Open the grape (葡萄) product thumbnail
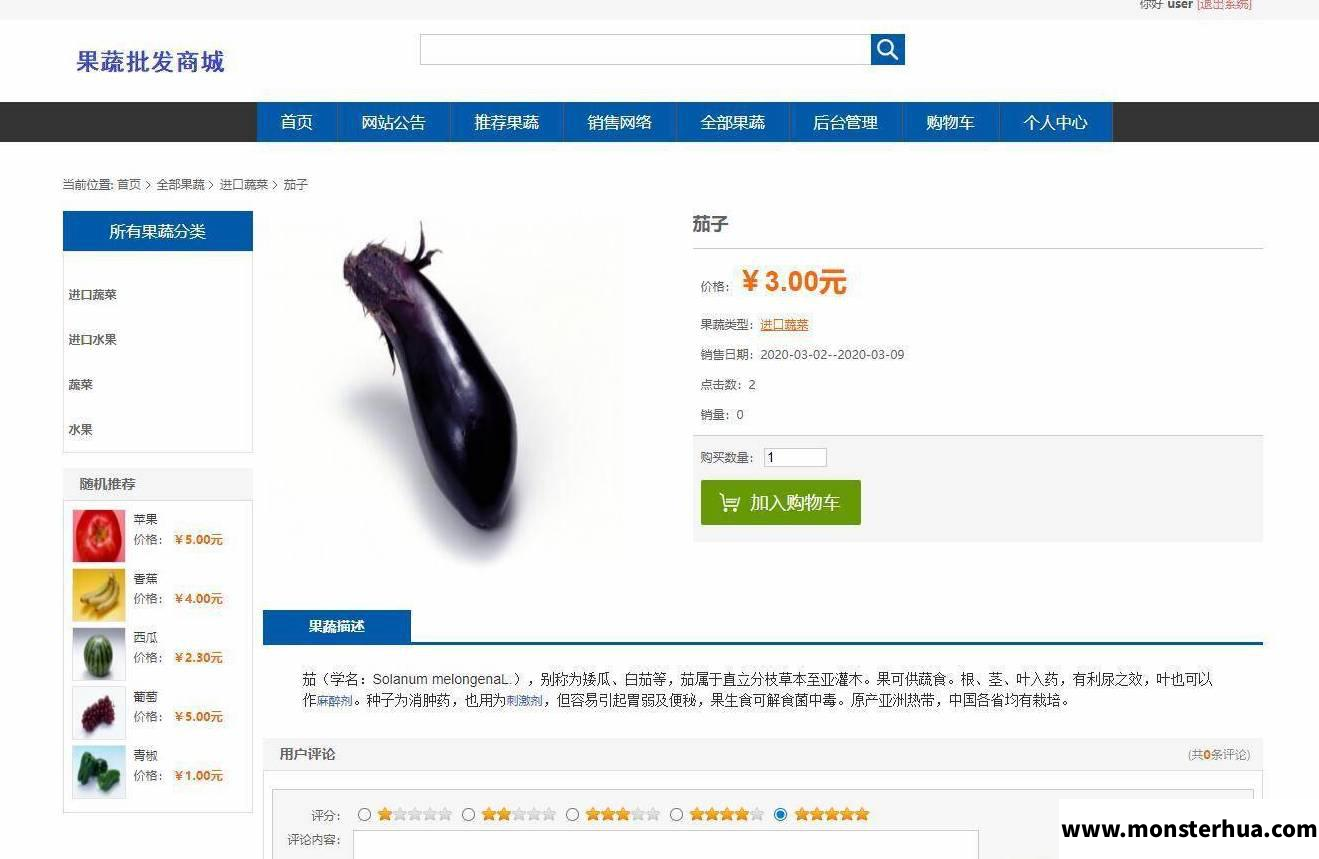 [99, 713]
